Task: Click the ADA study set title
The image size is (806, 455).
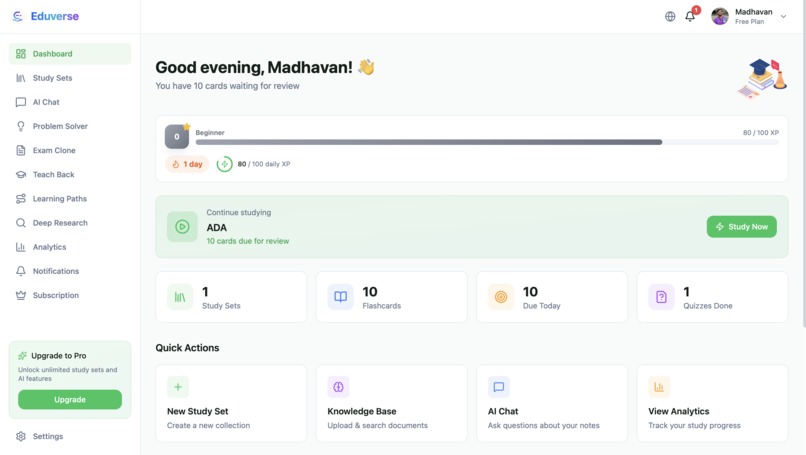Action: click(216, 227)
